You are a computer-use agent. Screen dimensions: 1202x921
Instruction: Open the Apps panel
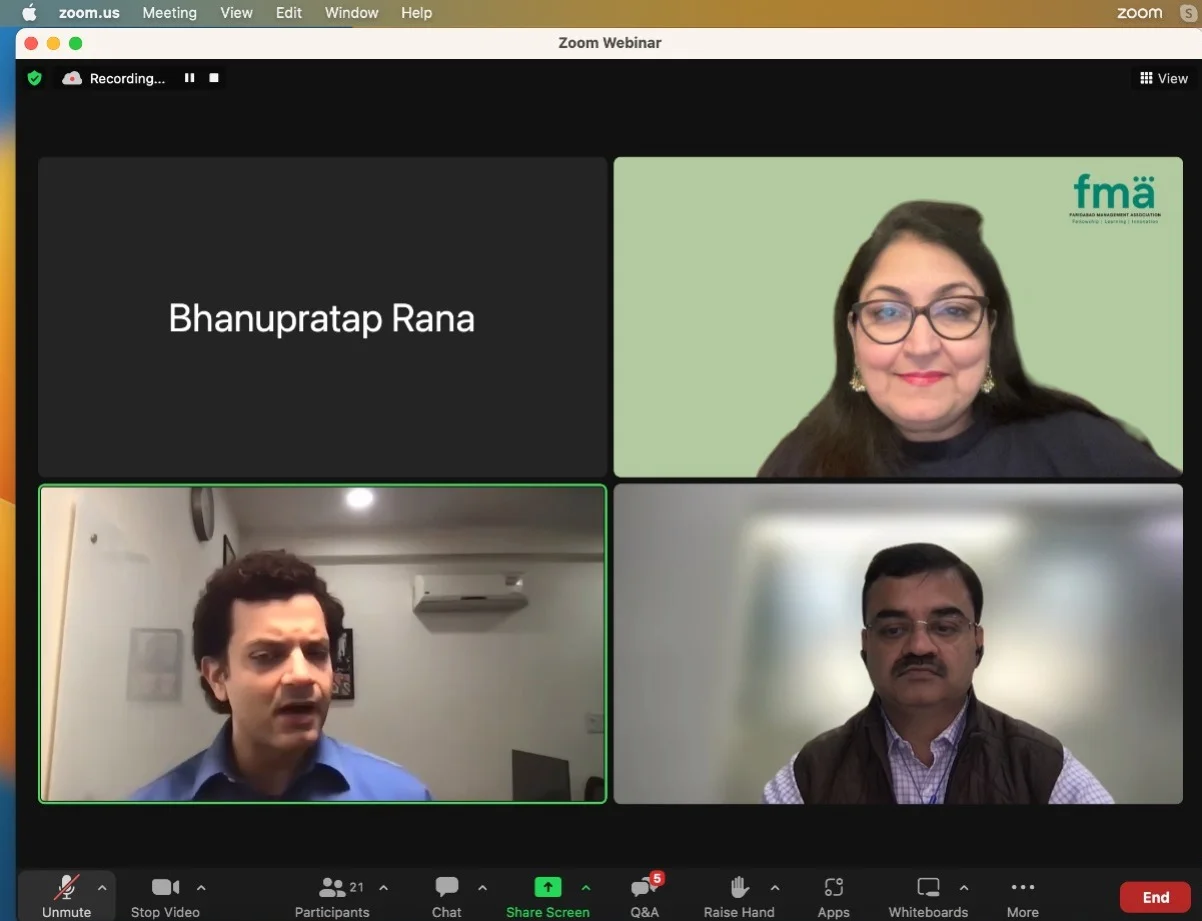tap(833, 896)
